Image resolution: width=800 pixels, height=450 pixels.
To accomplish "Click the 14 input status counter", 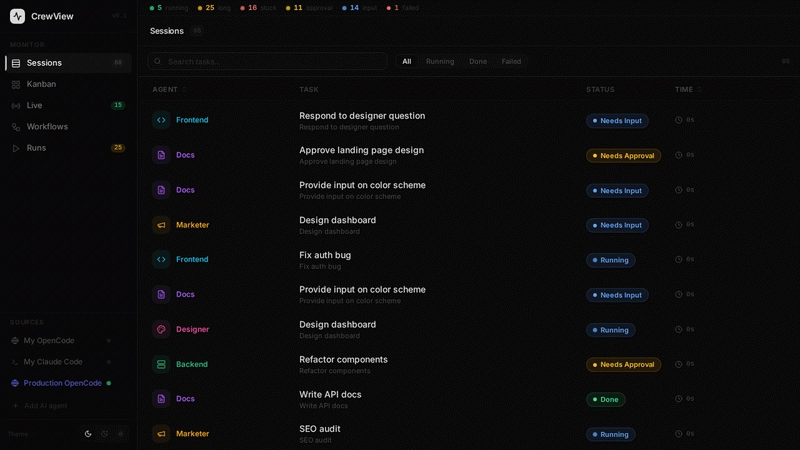I will (x=360, y=8).
